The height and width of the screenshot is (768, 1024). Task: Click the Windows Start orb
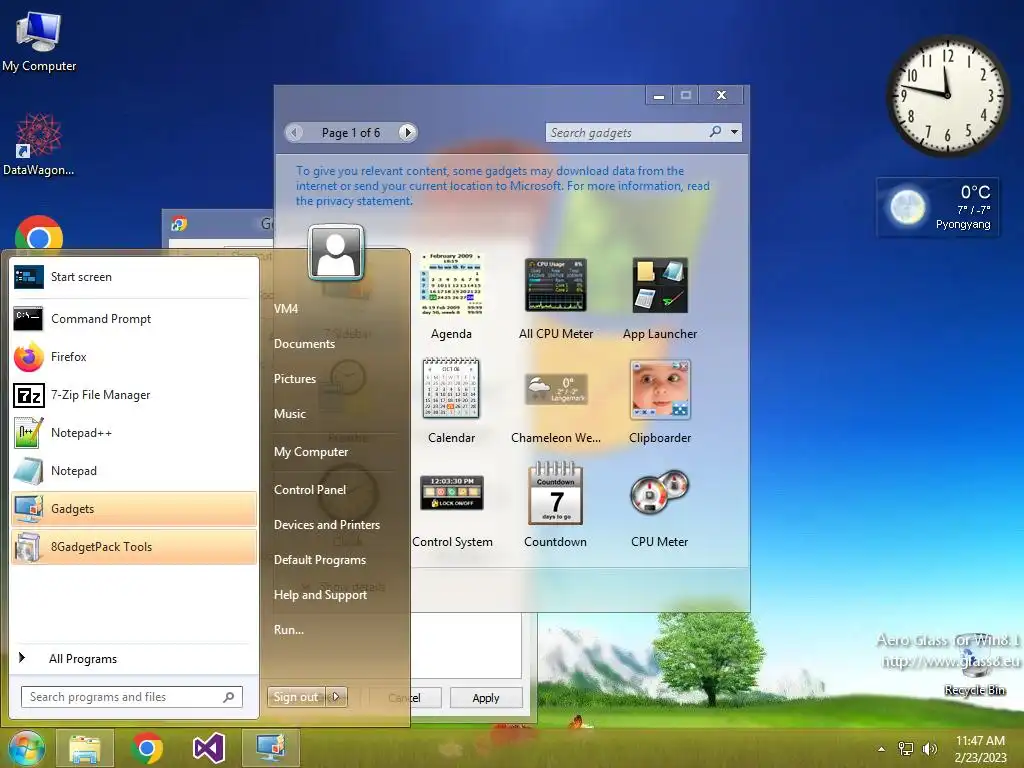coord(26,748)
